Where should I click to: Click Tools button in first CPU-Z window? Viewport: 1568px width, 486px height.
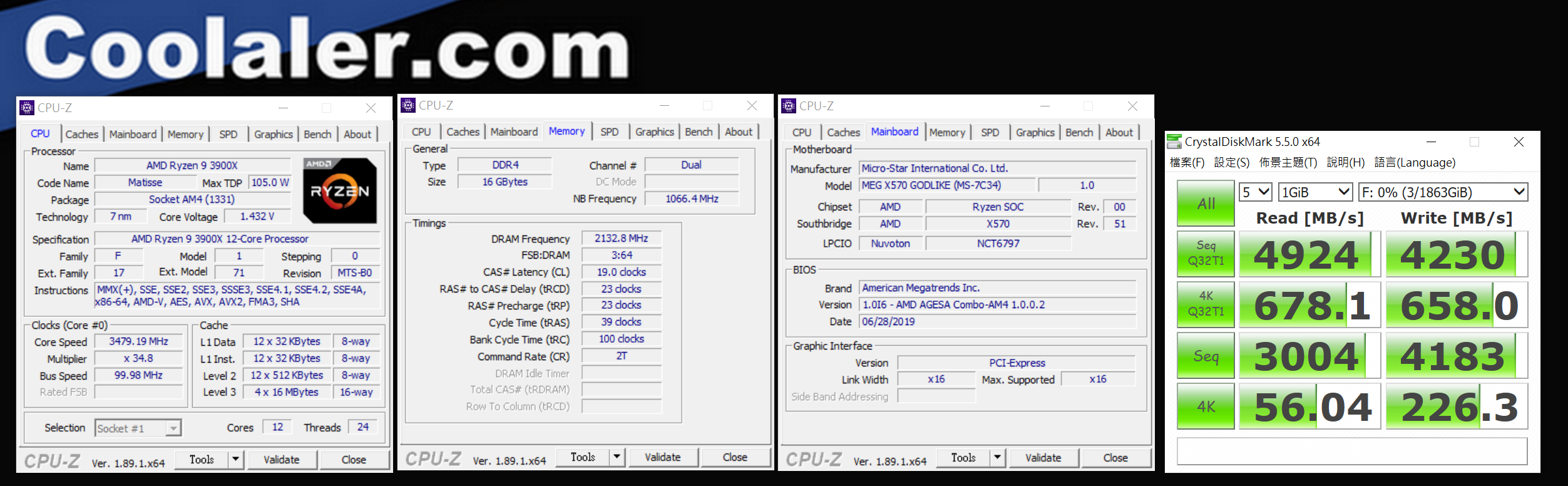tap(202, 460)
